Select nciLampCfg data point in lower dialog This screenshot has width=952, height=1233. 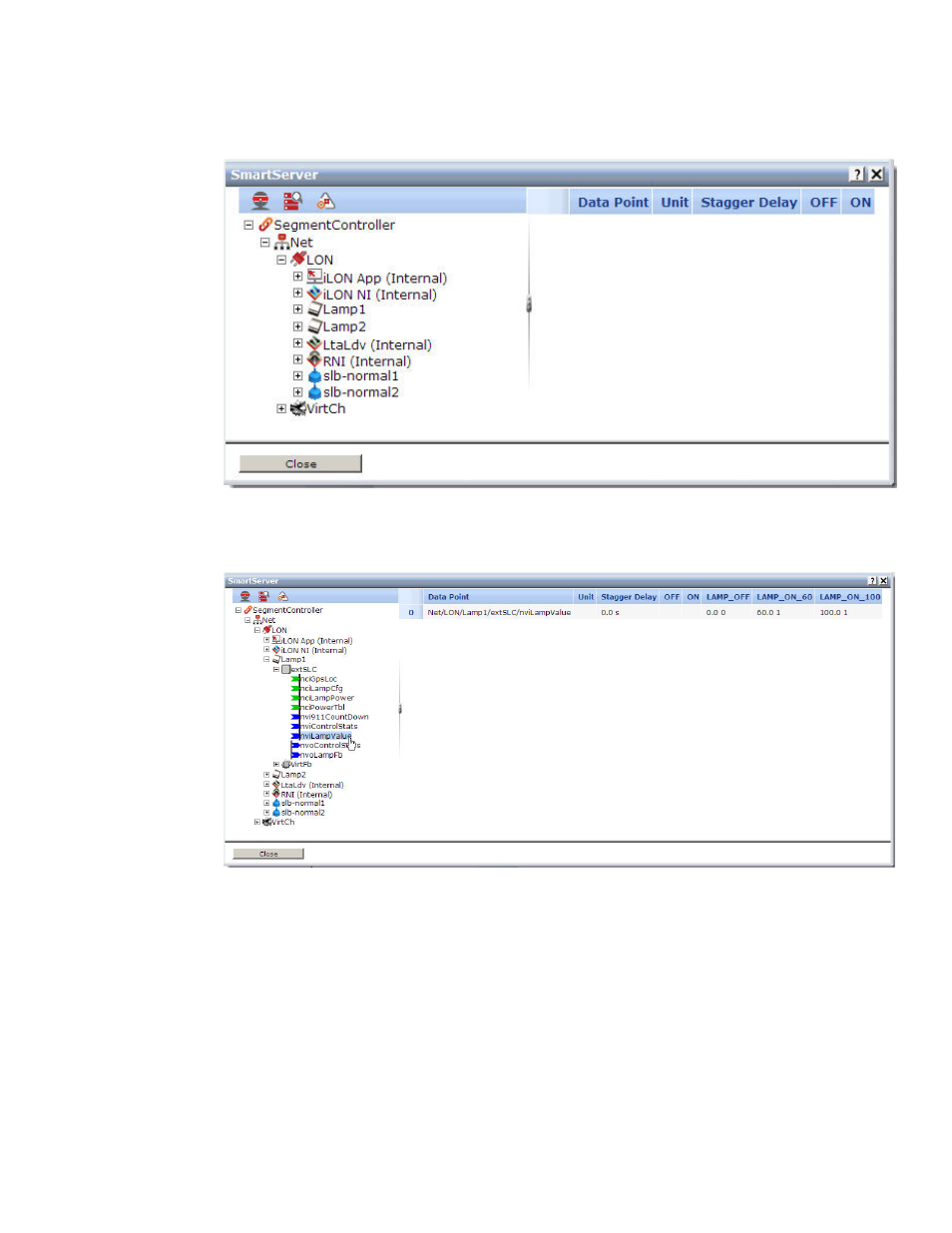(321, 688)
